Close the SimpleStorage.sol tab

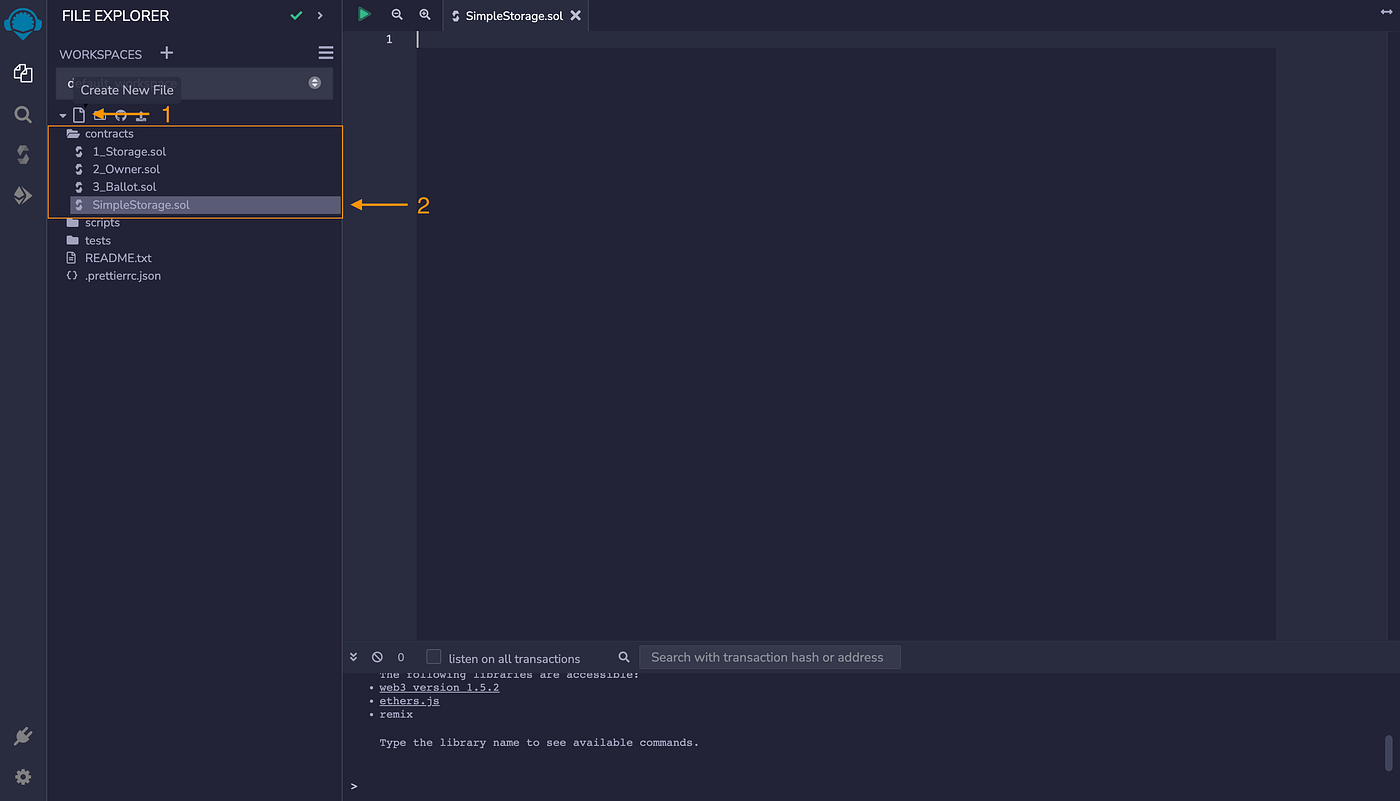[x=575, y=16]
